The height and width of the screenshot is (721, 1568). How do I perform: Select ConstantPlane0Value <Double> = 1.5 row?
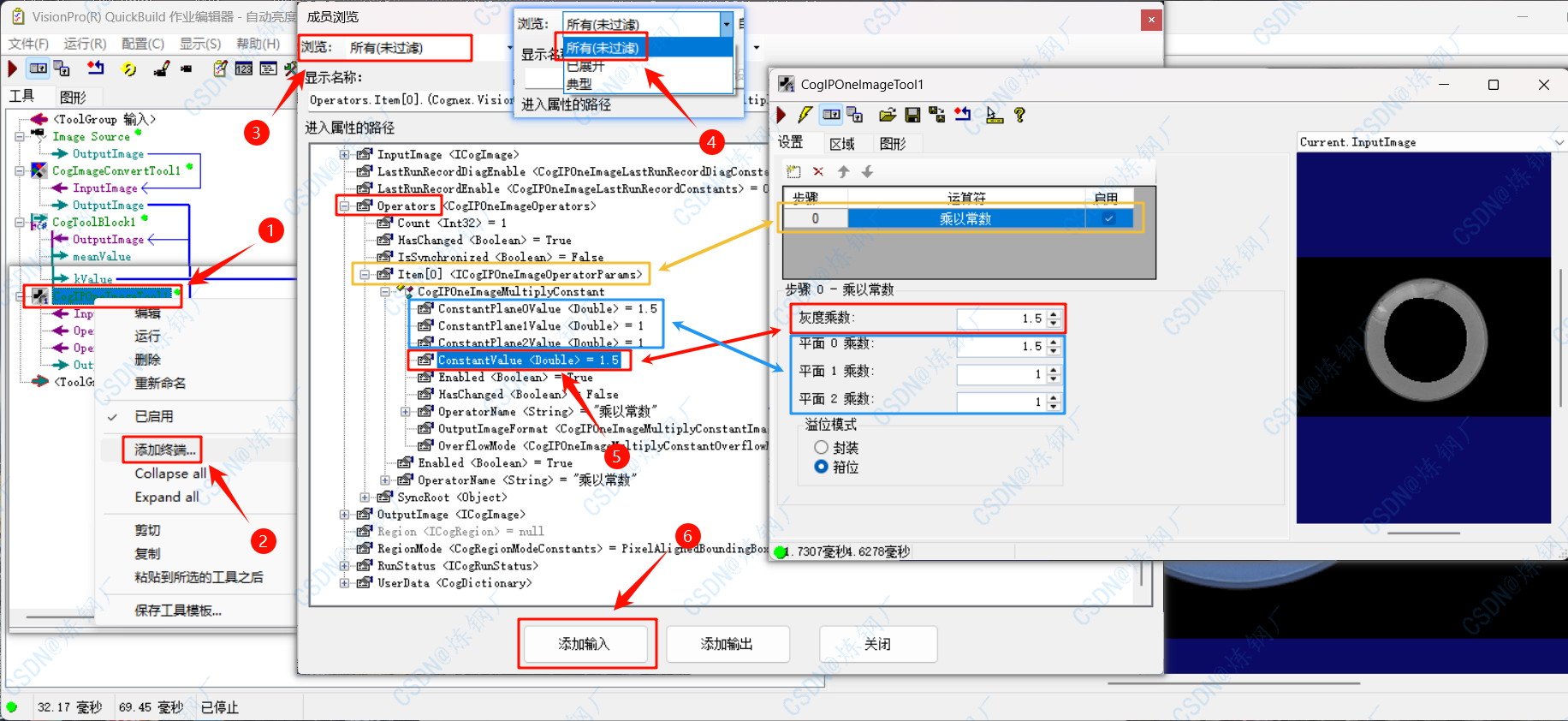(x=547, y=309)
